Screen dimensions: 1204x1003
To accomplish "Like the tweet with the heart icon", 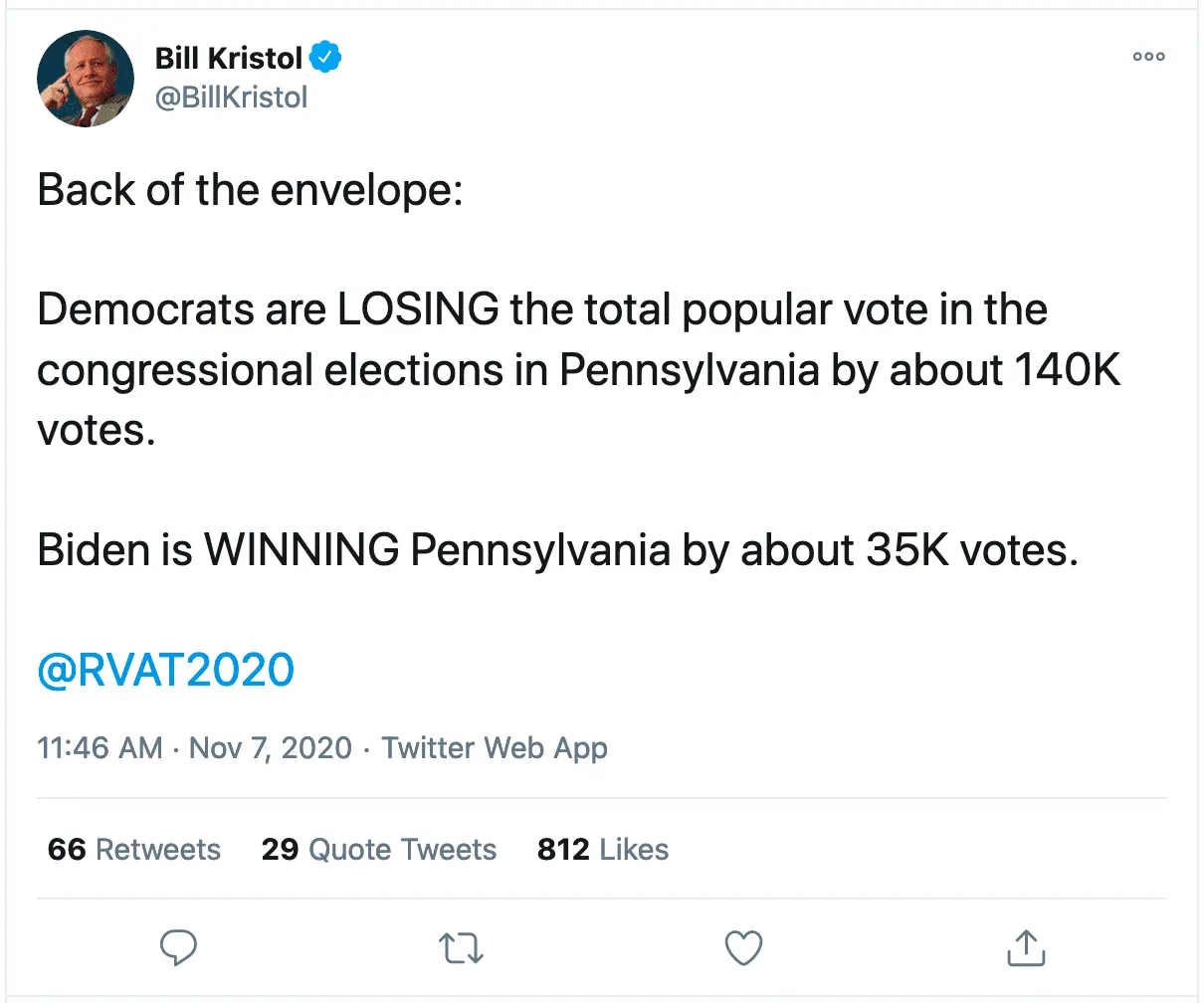I will point(743,948).
